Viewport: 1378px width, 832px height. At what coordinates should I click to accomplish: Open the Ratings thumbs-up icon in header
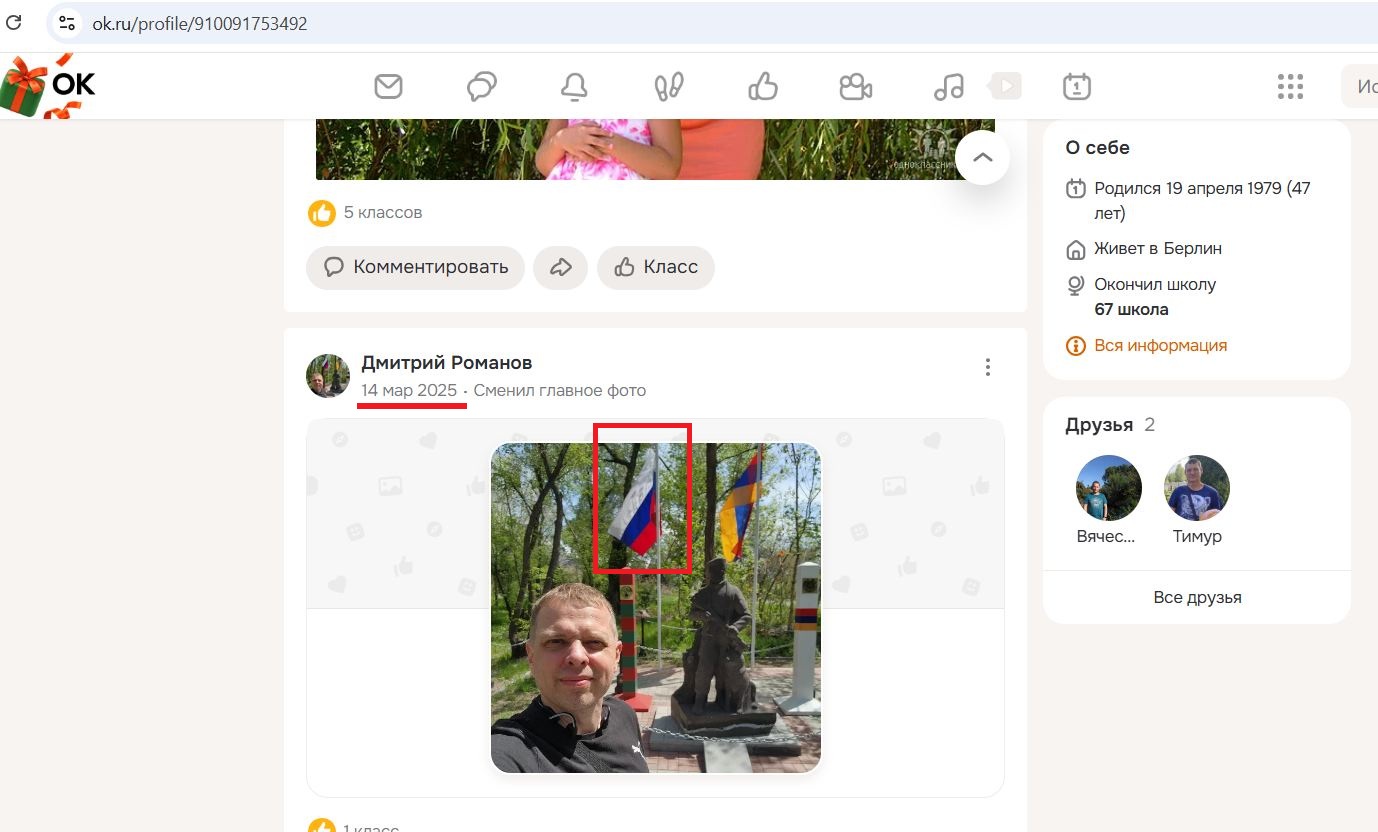(x=763, y=87)
